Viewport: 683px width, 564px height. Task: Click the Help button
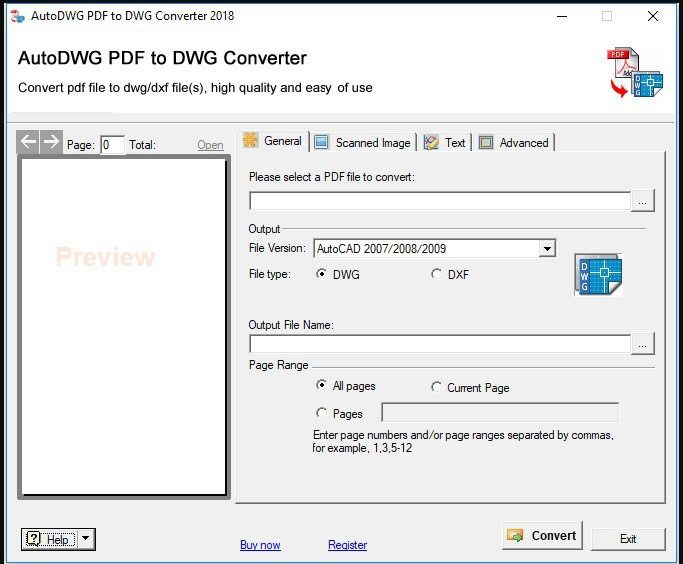click(51, 539)
